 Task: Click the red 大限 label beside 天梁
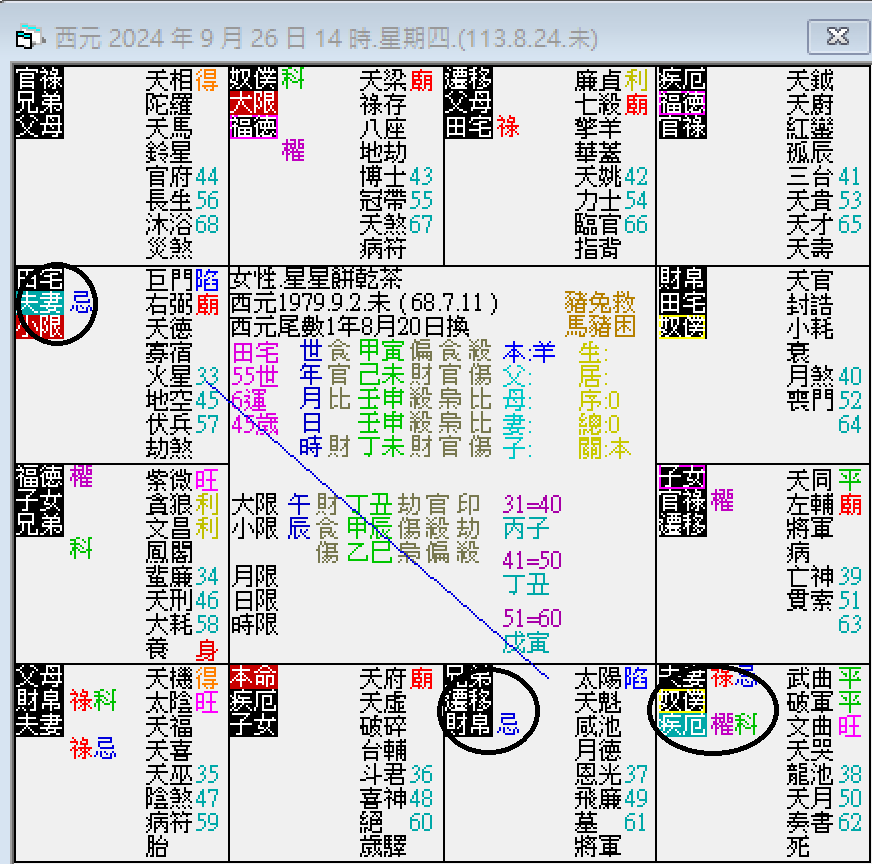click(x=253, y=104)
